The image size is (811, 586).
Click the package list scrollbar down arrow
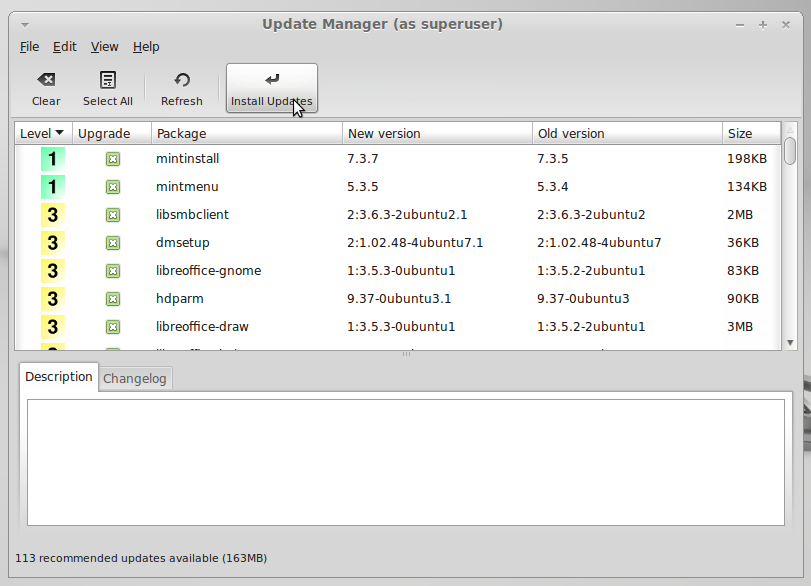pyautogui.click(x=791, y=343)
